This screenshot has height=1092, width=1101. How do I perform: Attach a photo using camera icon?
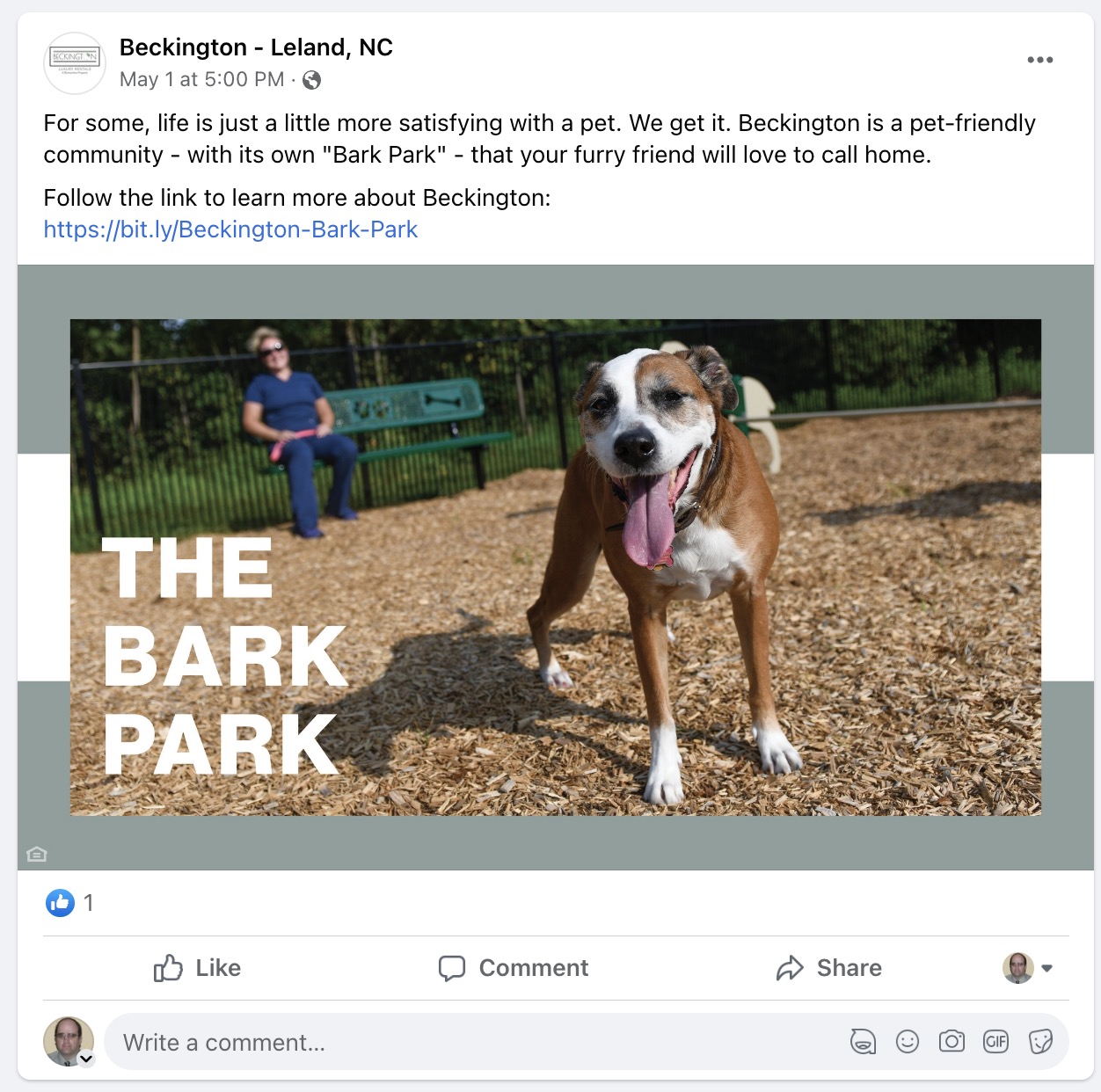(x=952, y=1042)
